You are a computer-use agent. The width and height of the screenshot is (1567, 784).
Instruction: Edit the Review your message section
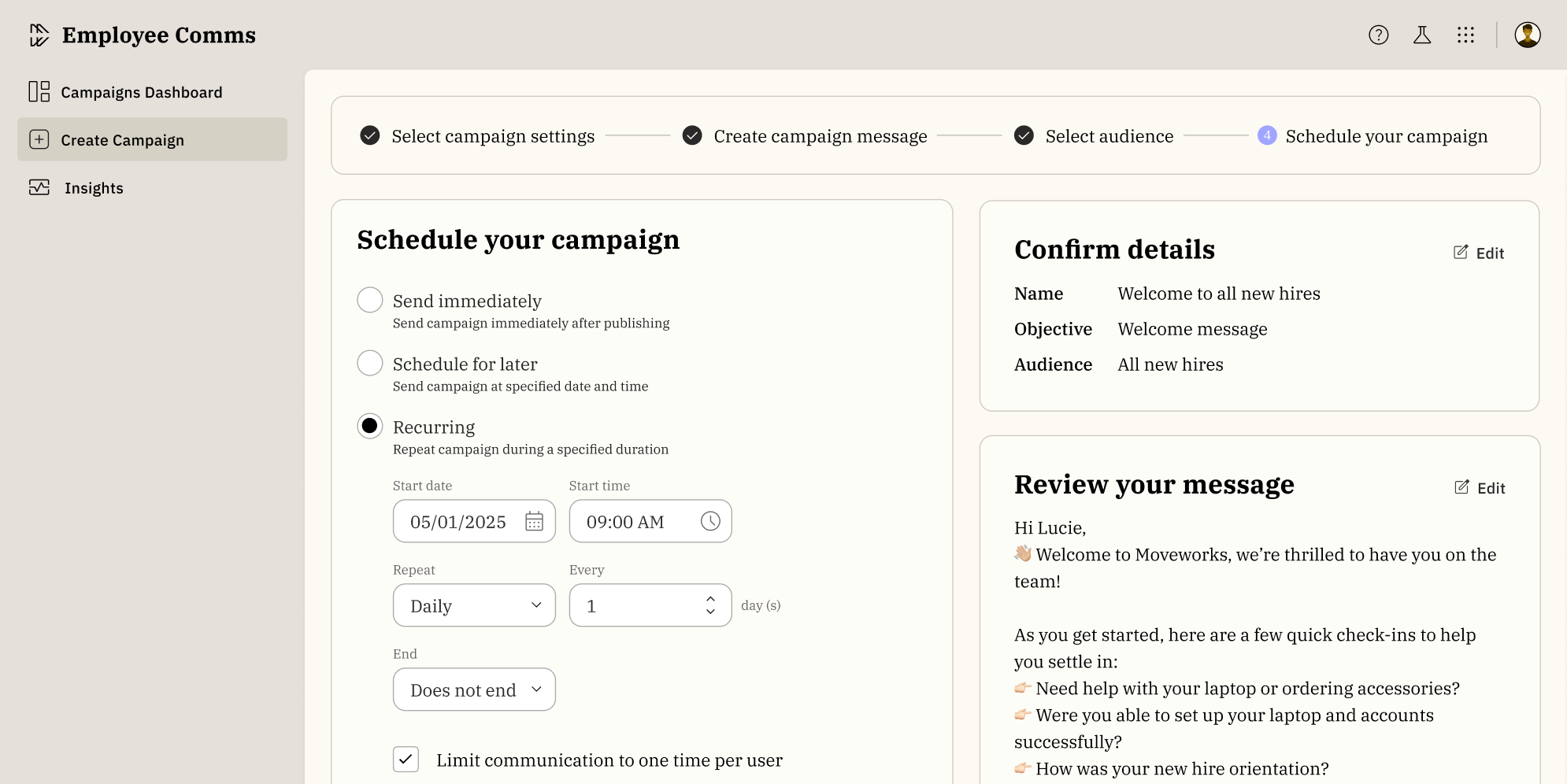1480,488
